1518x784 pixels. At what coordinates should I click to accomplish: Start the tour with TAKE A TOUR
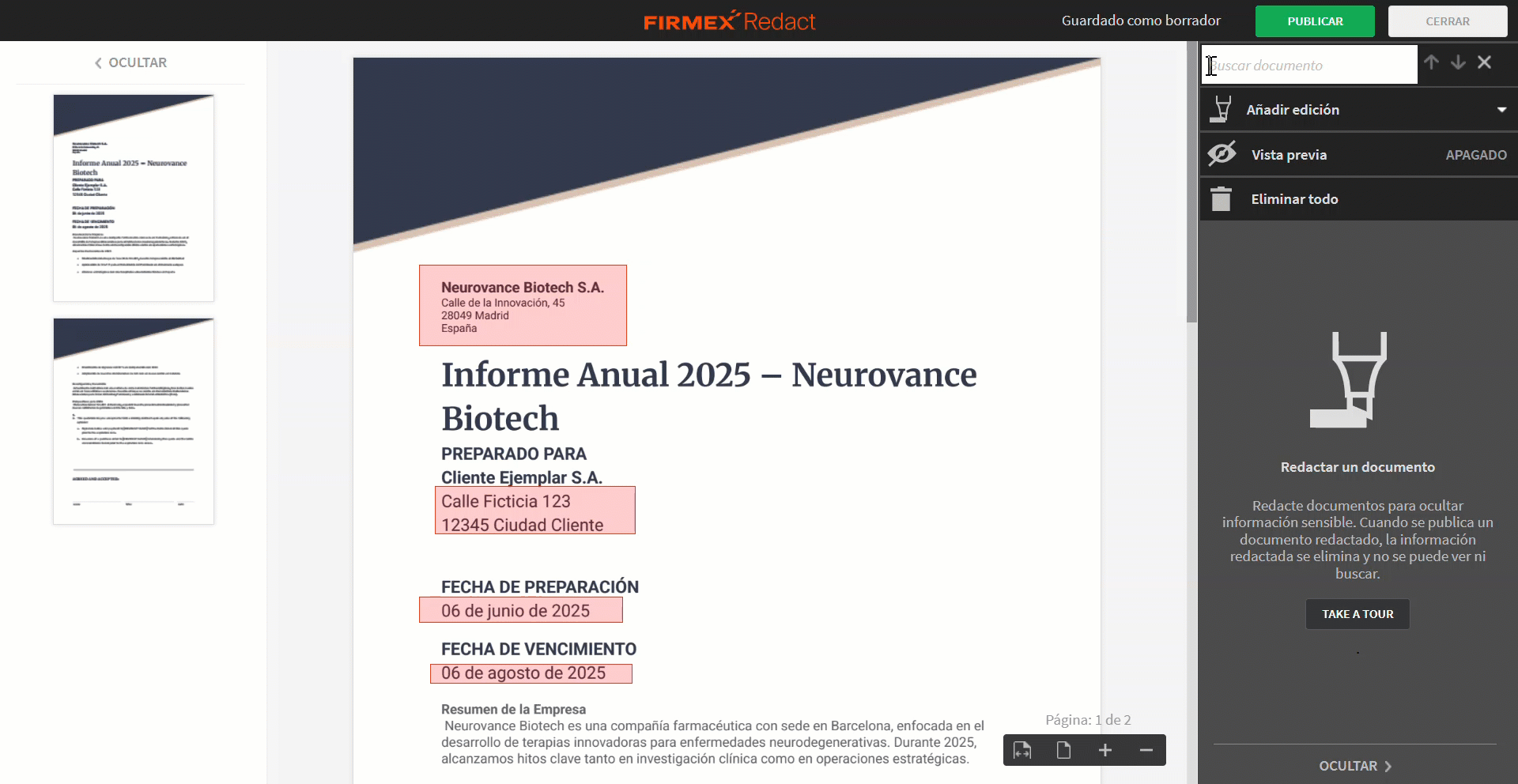click(1358, 614)
